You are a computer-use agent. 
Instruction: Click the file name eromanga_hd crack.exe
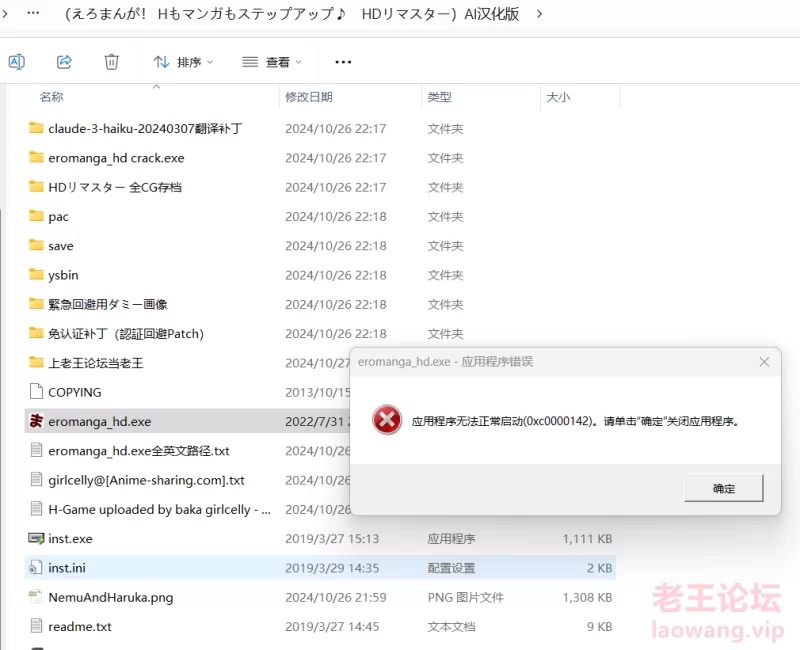click(x=116, y=158)
